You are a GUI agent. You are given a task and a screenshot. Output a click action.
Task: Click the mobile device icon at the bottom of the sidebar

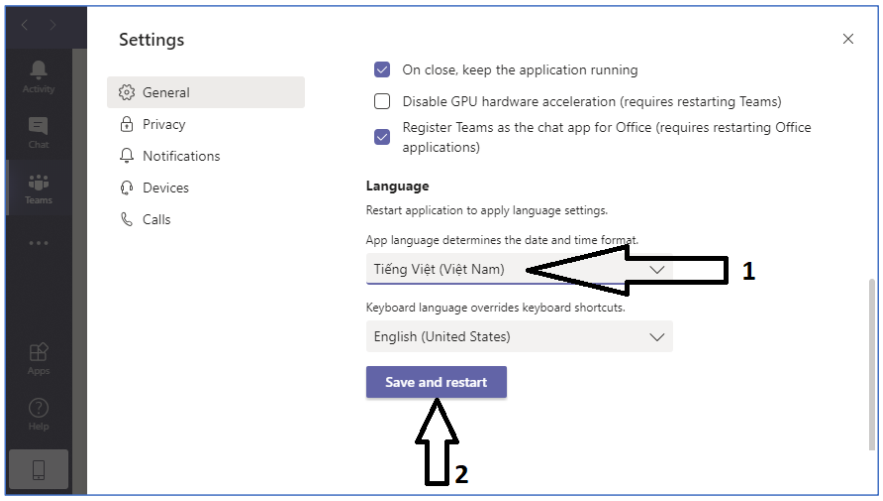(x=39, y=470)
